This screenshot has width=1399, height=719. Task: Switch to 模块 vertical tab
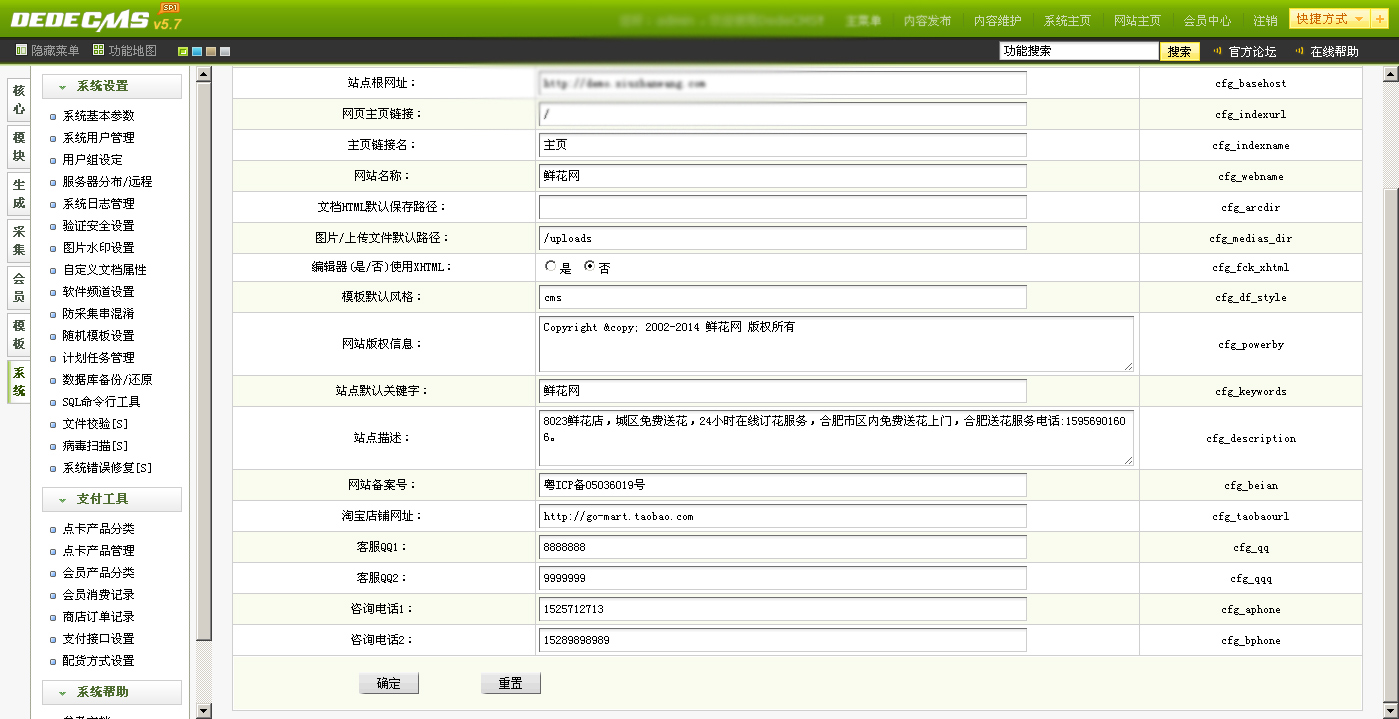pyautogui.click(x=18, y=147)
